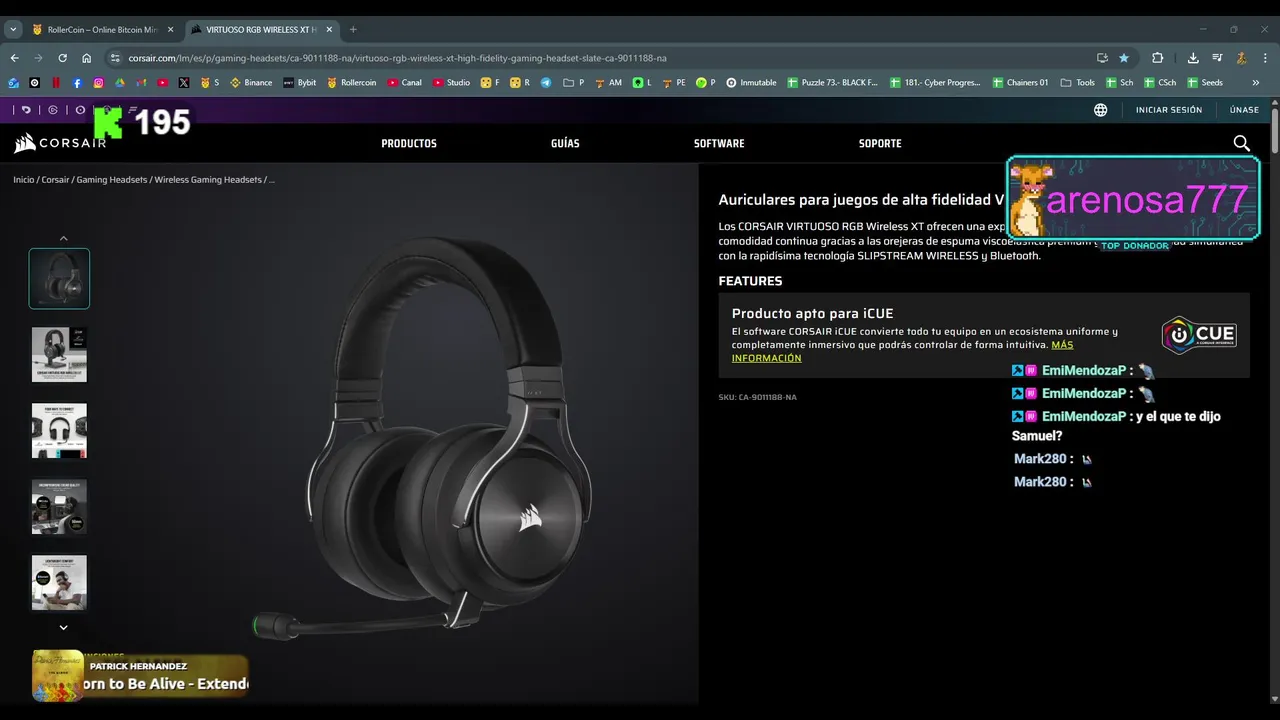
Task: Open the Chainers 01 bookmark
Action: tap(1020, 83)
